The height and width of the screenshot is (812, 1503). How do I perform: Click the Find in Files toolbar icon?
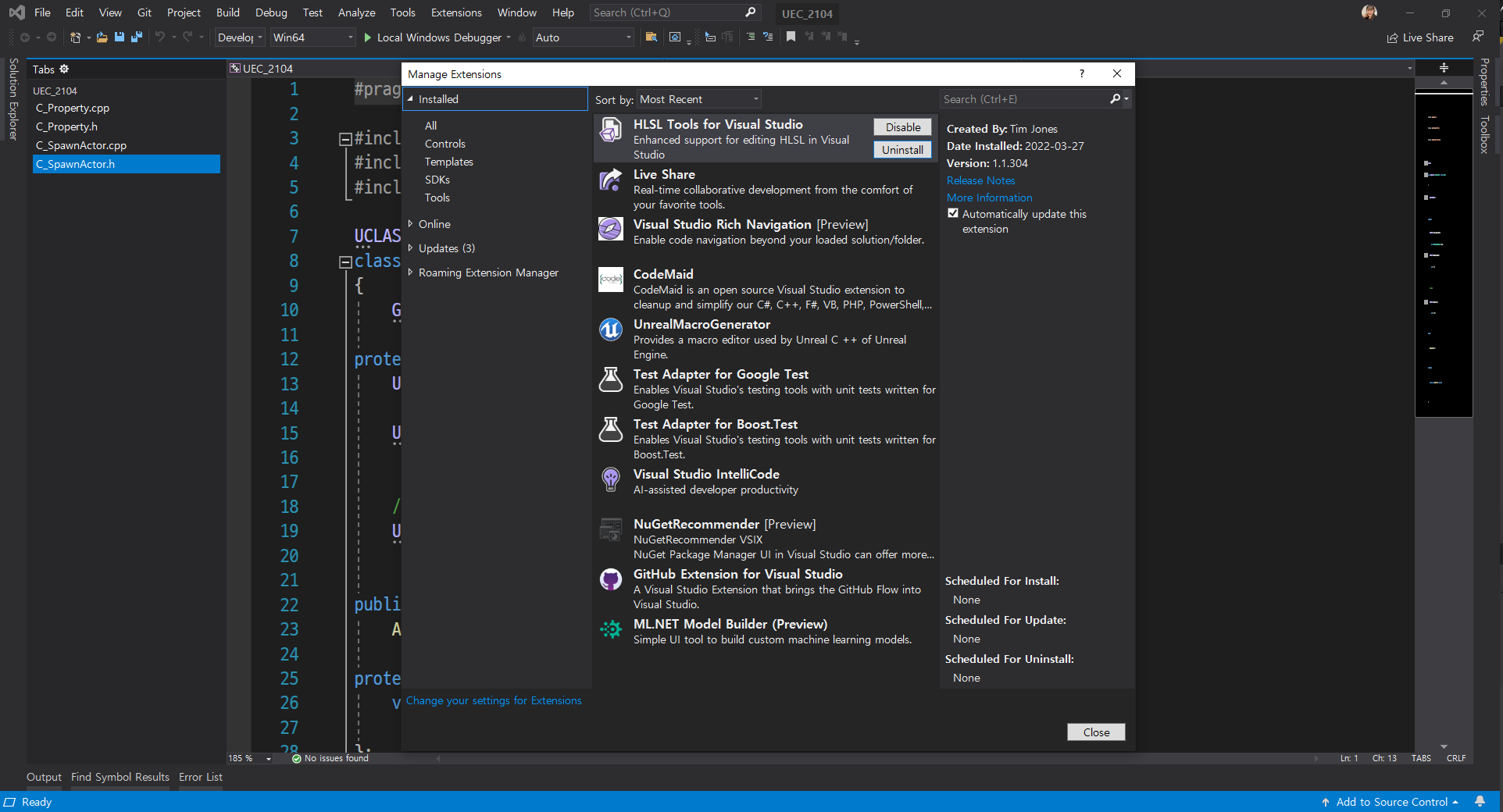coord(651,37)
